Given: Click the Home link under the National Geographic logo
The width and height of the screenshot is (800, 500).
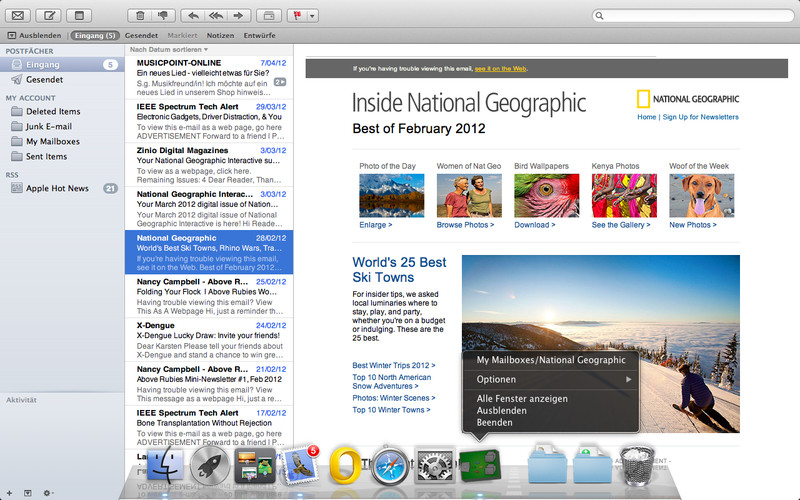Looking at the screenshot, I should (x=646, y=117).
